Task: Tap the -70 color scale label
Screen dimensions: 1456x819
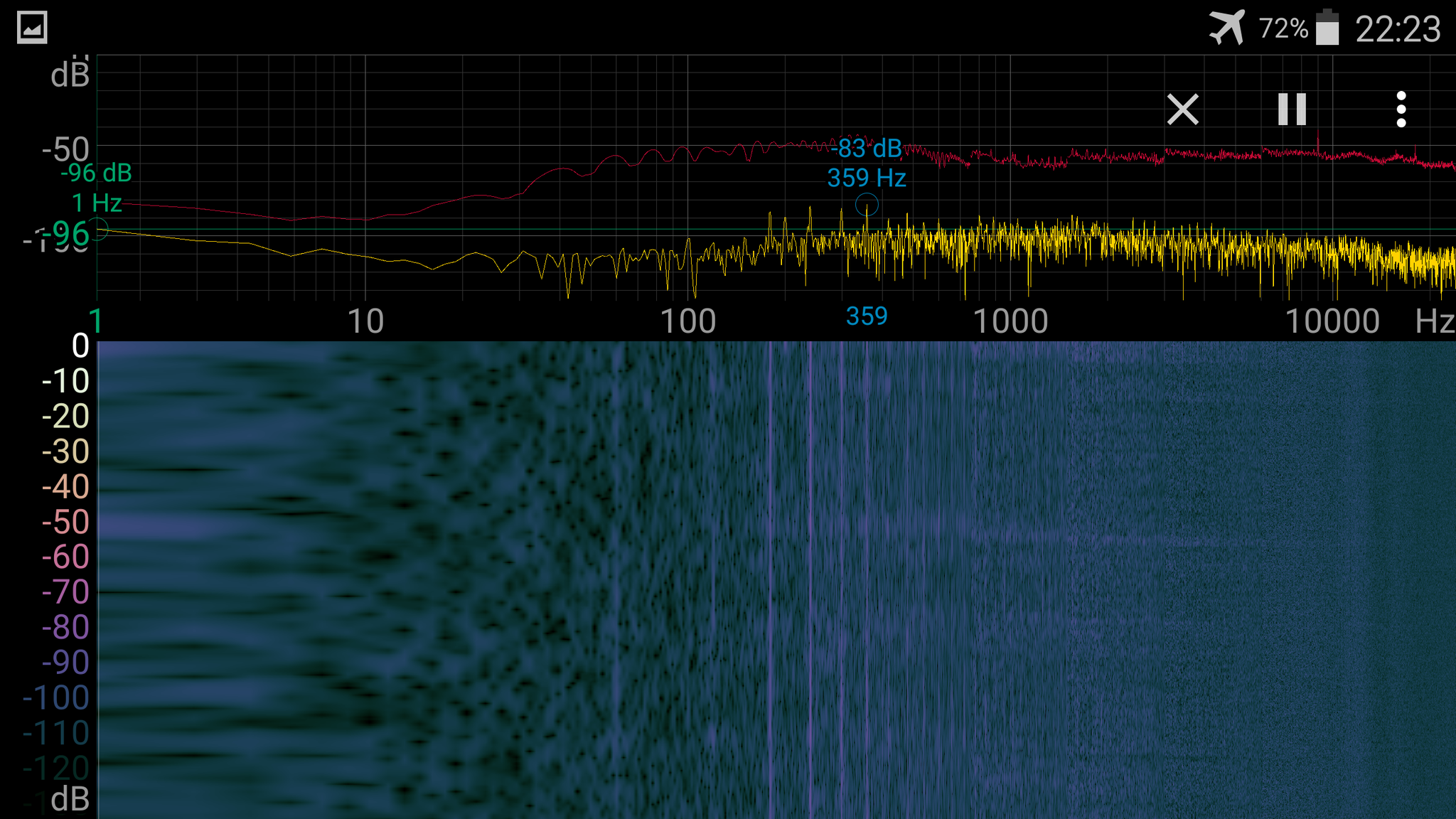Action: point(65,592)
